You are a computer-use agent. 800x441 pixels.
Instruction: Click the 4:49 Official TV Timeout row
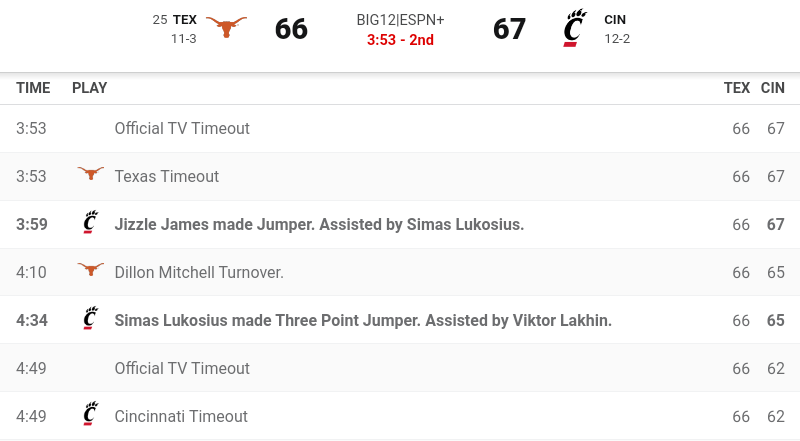[182, 368]
